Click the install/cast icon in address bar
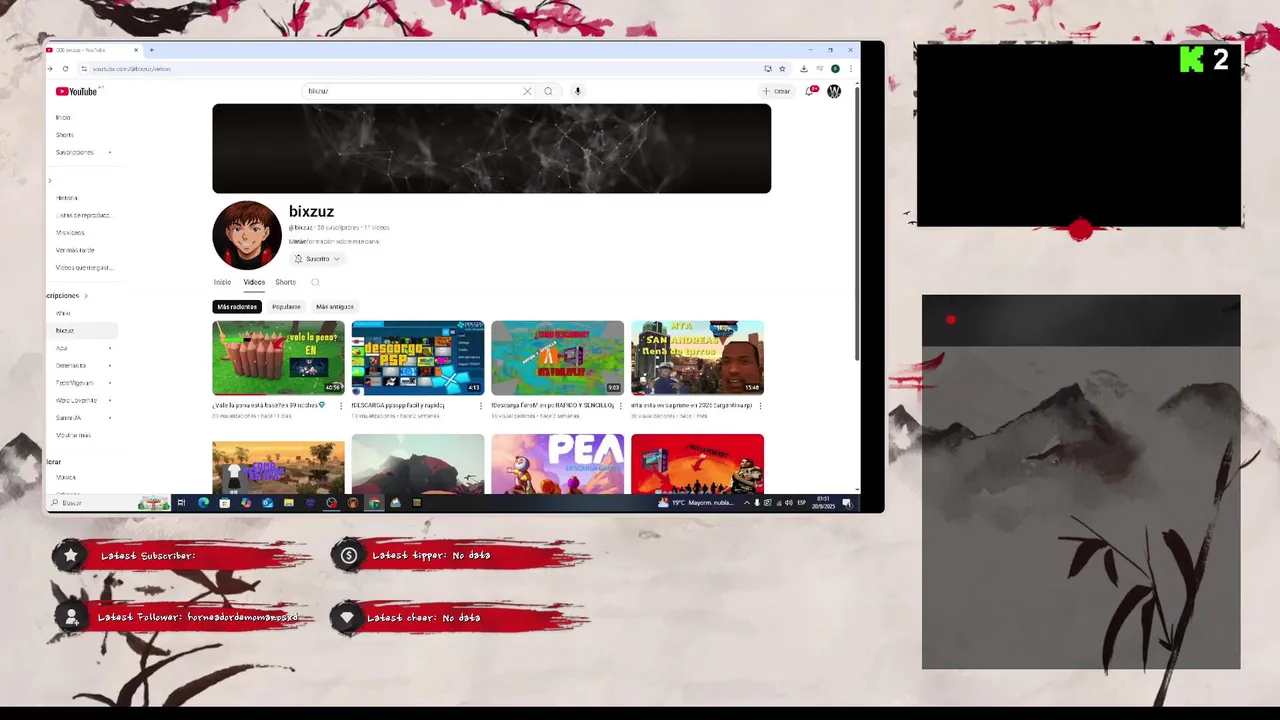The image size is (1280, 720). point(767,69)
